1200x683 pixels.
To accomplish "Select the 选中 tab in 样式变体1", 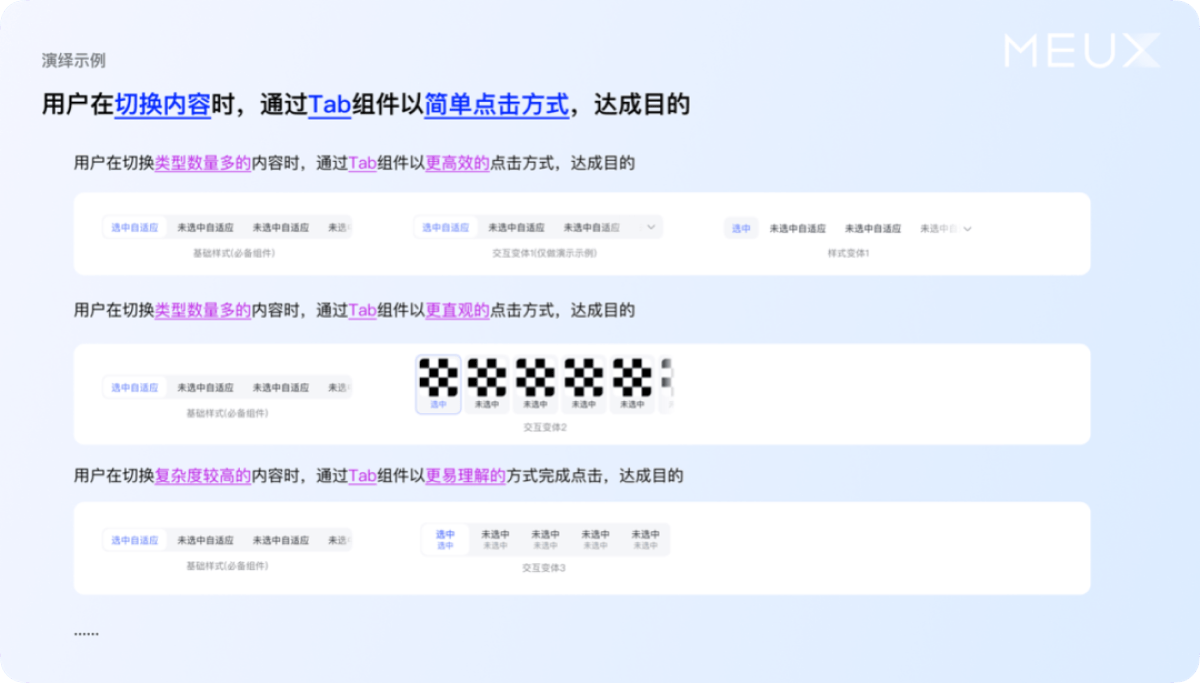I will click(741, 228).
